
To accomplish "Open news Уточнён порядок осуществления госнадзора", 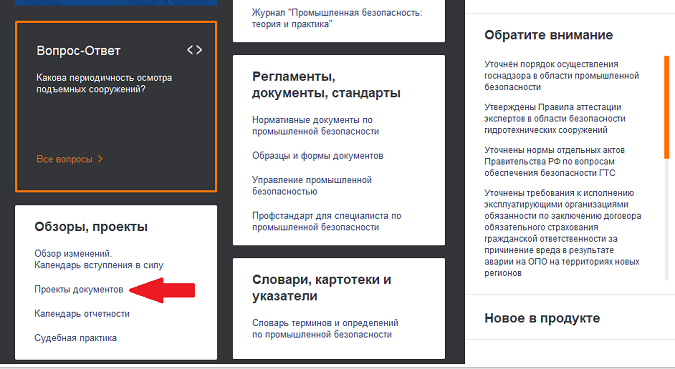I will click(x=561, y=75).
